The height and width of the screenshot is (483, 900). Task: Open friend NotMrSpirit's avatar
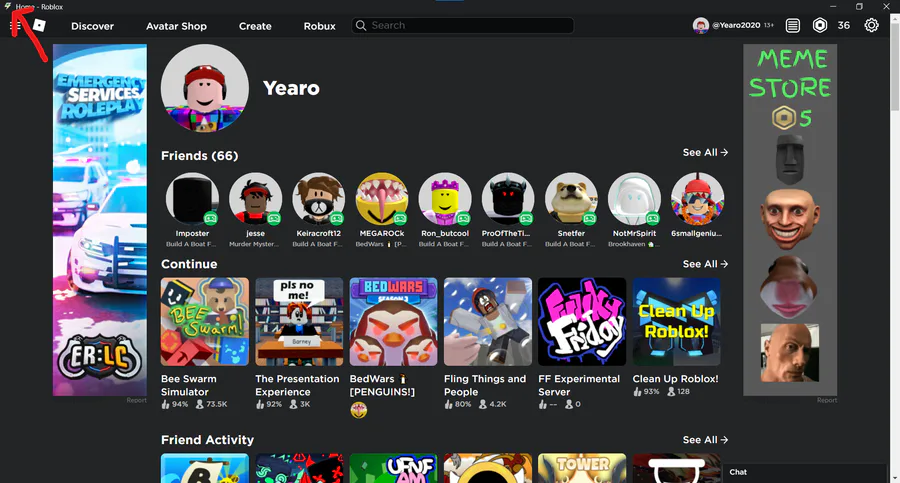[x=634, y=199]
